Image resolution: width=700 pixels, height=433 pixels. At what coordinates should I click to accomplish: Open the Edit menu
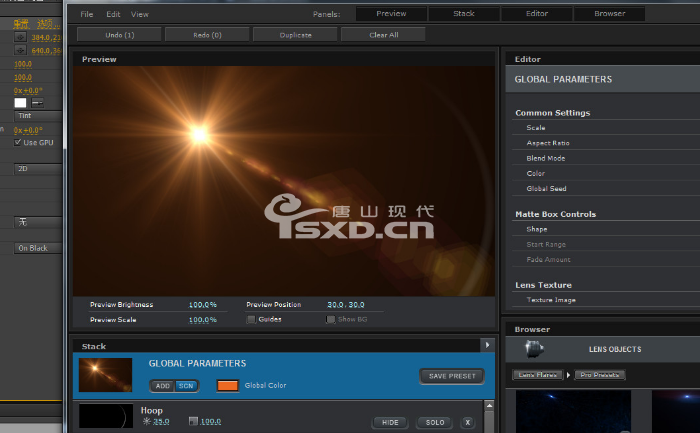pos(113,14)
